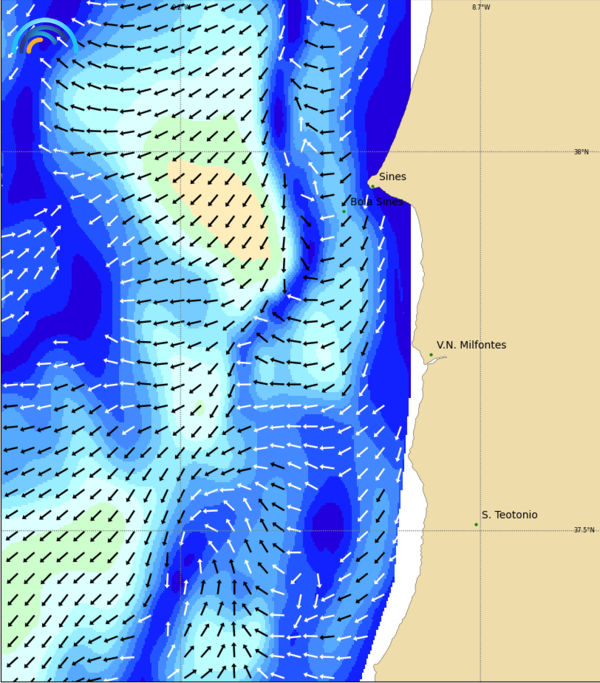Screen dimensions: 600x683
Task: Select the S. Teotonio green station marker
Action: coord(476,524)
